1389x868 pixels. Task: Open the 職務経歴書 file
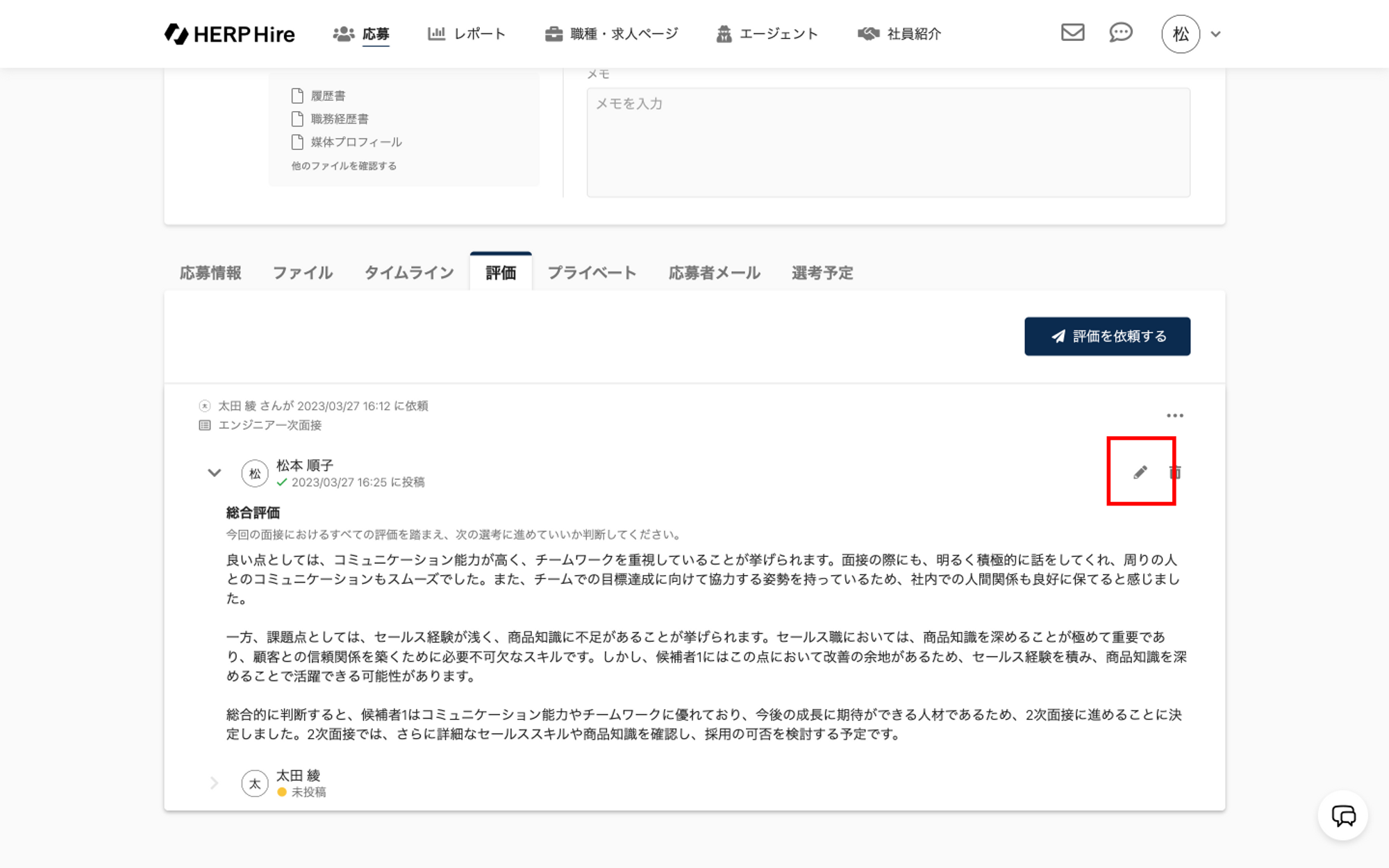click(x=339, y=119)
